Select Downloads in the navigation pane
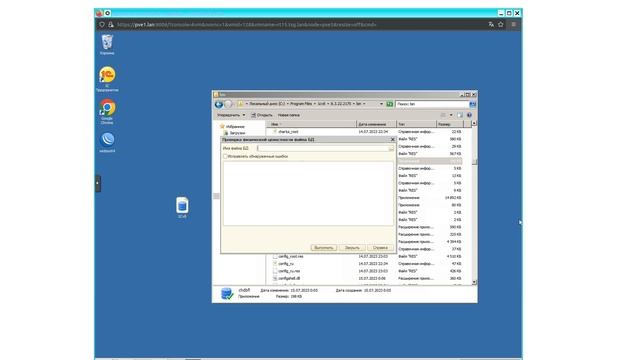640x360 pixels. 235,133
